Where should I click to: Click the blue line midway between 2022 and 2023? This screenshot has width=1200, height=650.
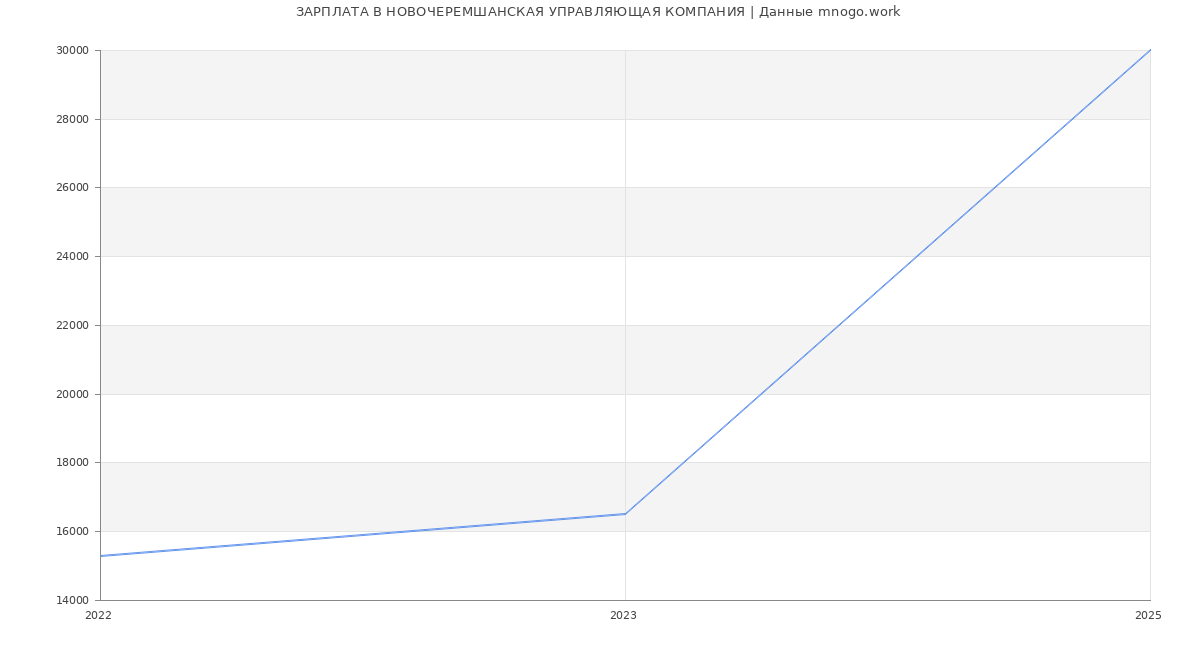point(363,535)
